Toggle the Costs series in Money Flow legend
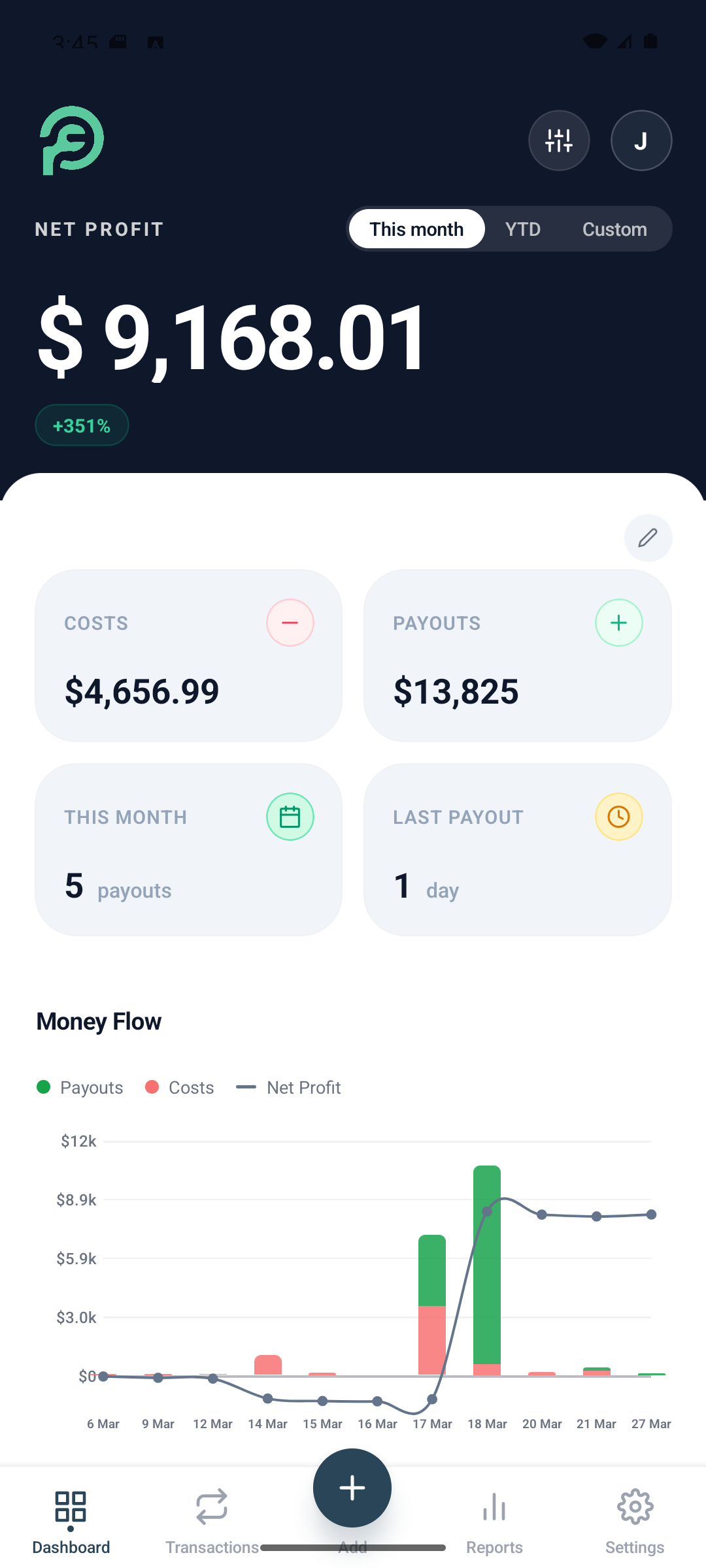Screen dimensions: 706x1568 point(179,1087)
